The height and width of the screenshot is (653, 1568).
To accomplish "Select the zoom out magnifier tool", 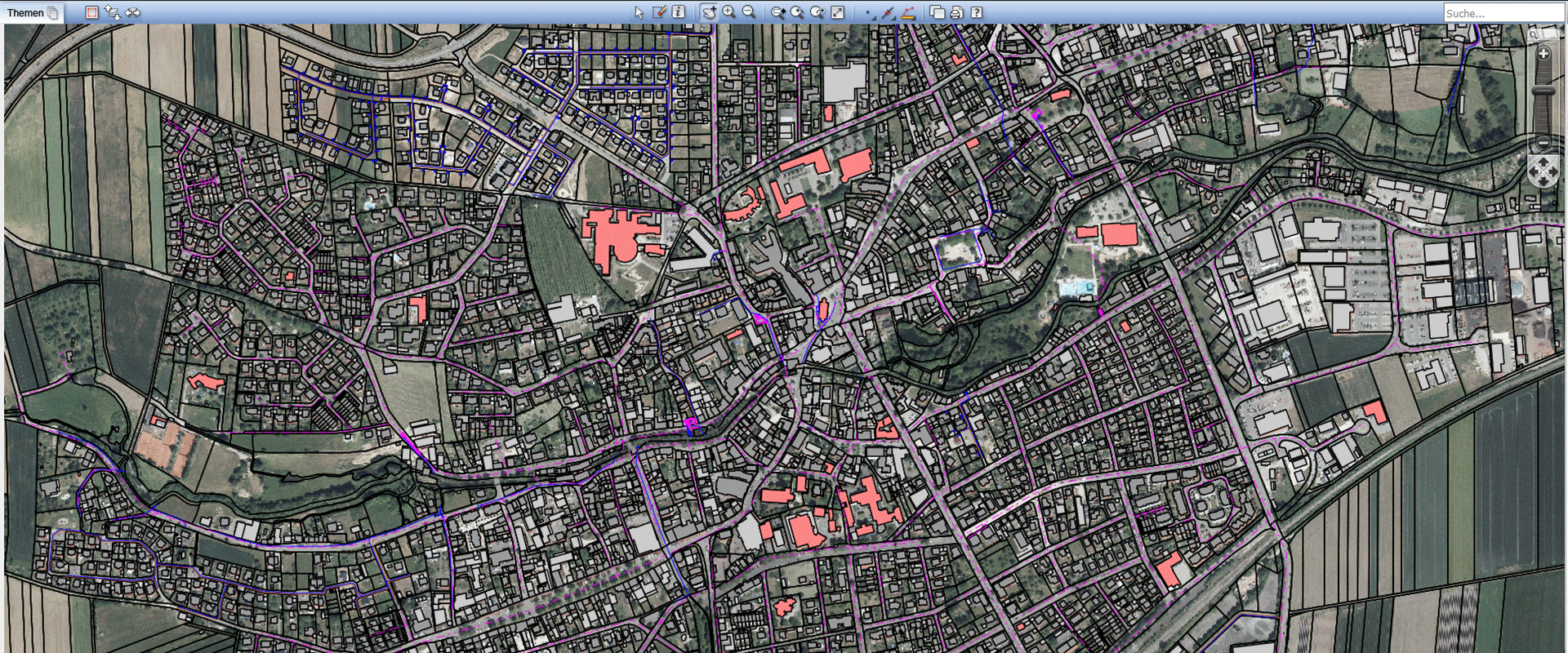I will pyautogui.click(x=748, y=12).
